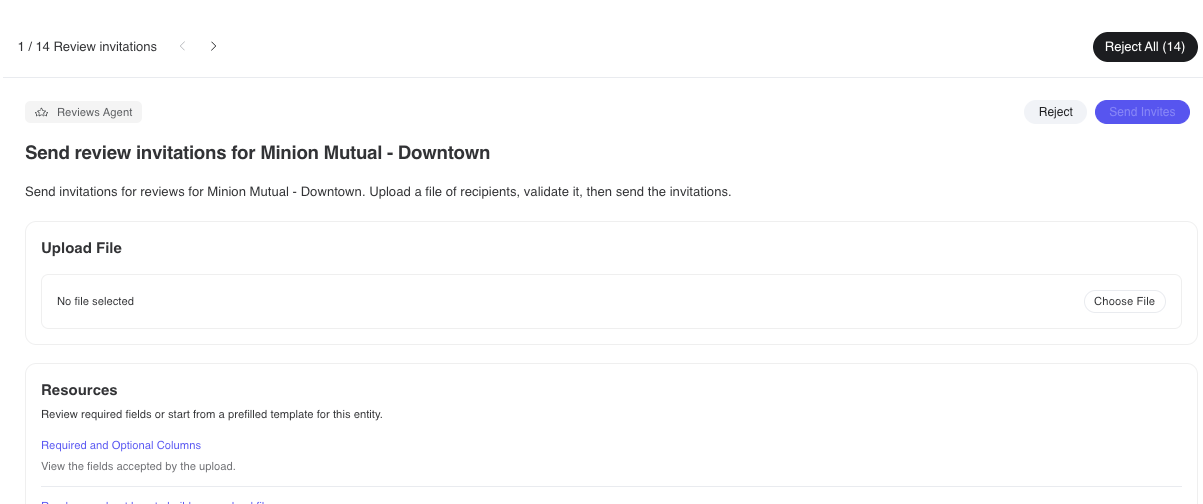This screenshot has height=504, width=1203.
Task: Click the Upload File section heading
Action: [81, 248]
